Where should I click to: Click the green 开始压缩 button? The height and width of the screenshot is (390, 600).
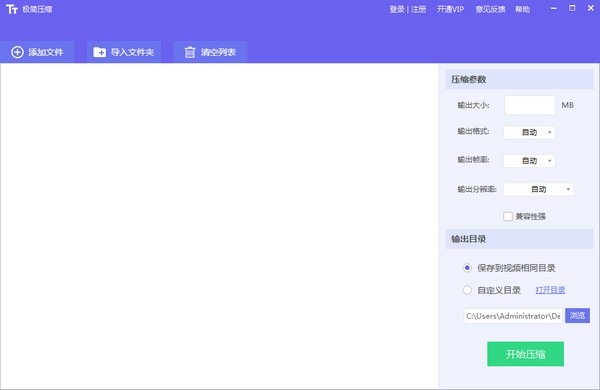coord(525,354)
